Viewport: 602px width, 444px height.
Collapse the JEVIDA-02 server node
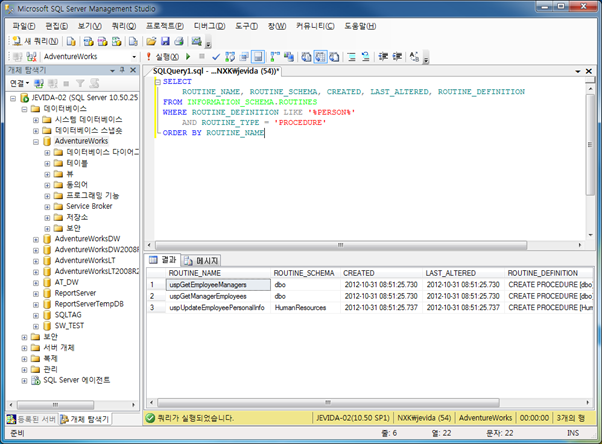(x=13, y=98)
